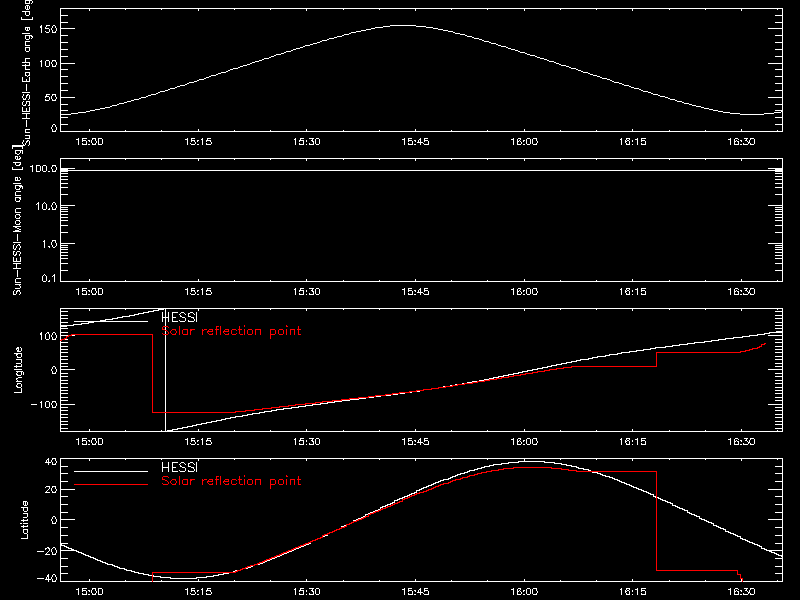Image resolution: width=800 pixels, height=600 pixels.
Task: Select 15:15 label under Longitude plot
Action: (198, 441)
